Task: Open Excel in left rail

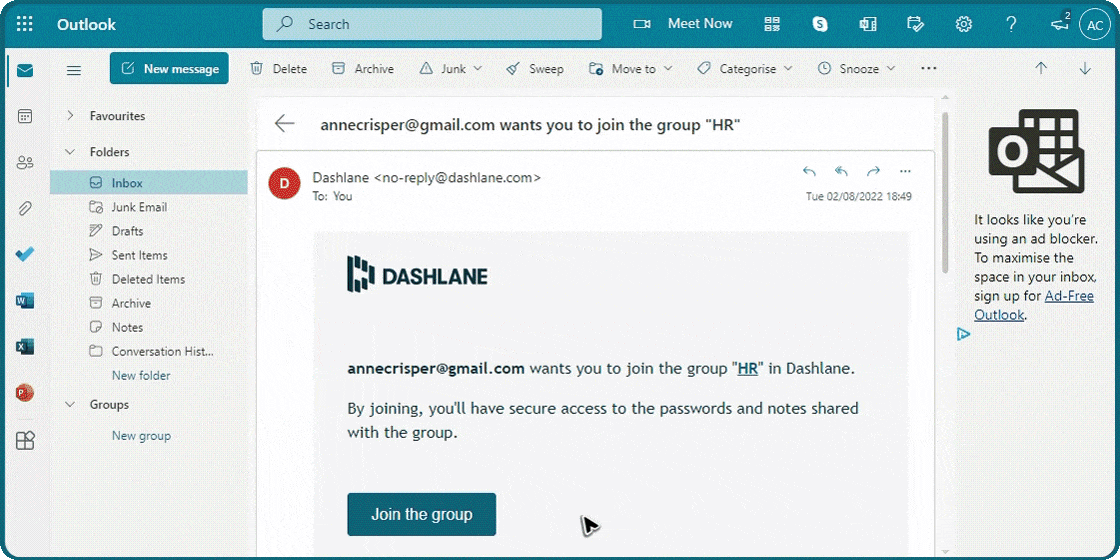Action: (x=25, y=346)
